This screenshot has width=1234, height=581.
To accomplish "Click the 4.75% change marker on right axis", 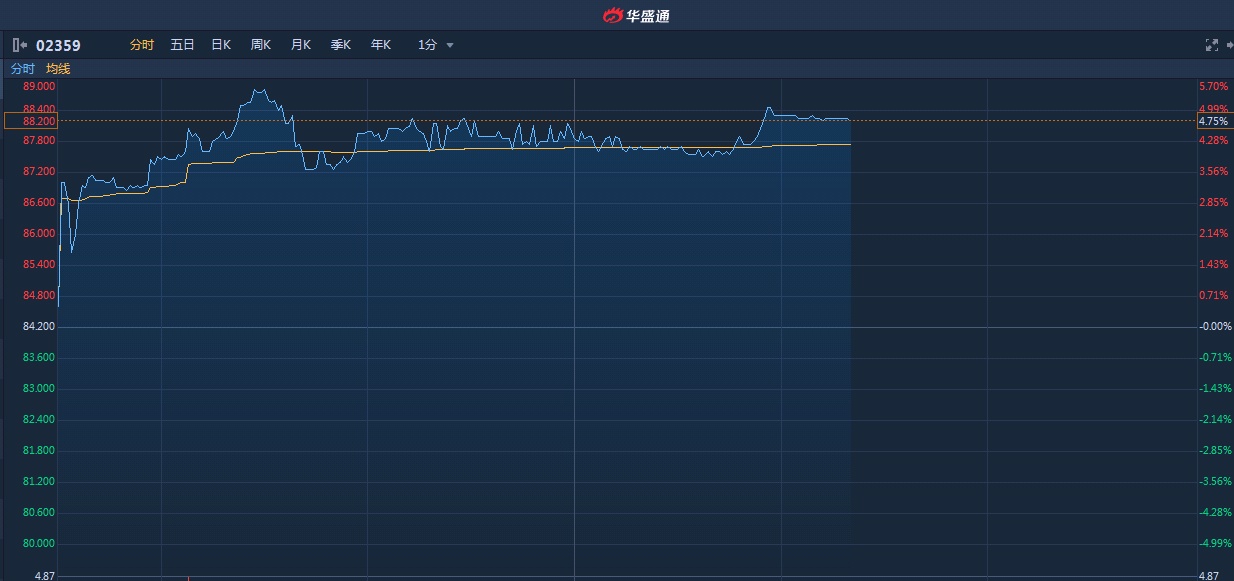I will pos(1213,121).
